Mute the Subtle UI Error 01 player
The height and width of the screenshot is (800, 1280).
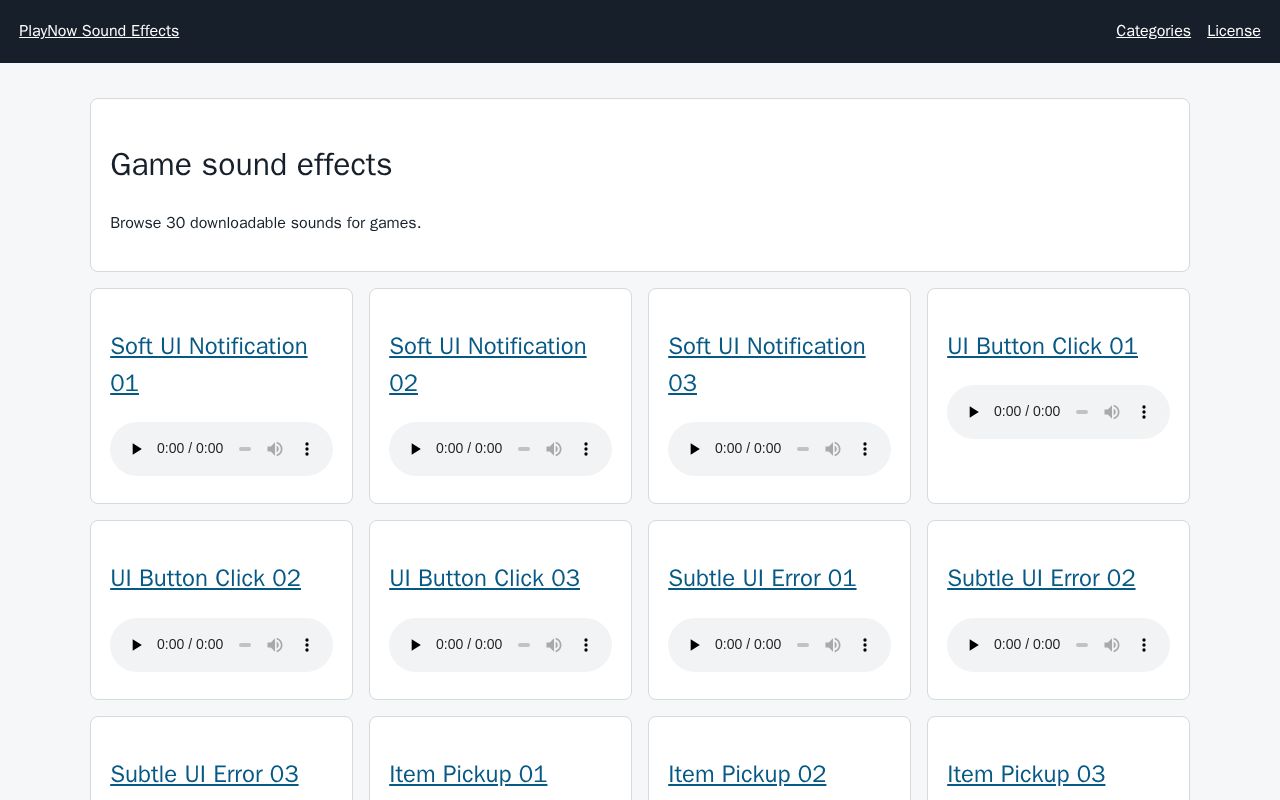coord(833,645)
